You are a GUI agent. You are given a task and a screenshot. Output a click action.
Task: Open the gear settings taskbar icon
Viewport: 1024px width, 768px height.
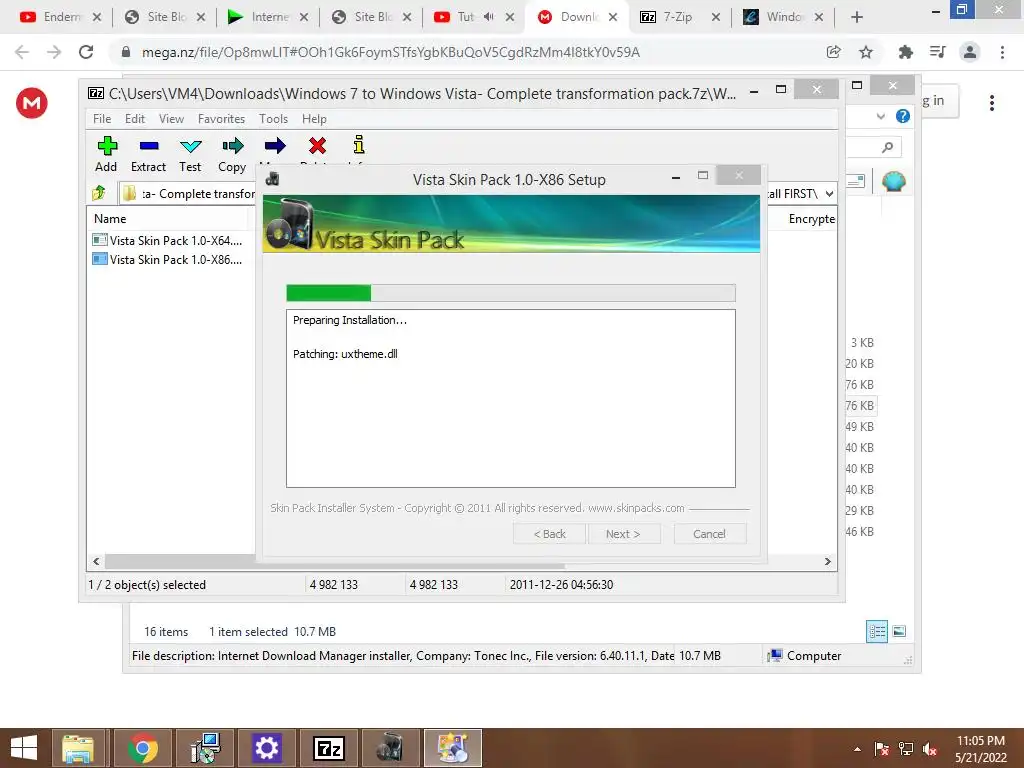(x=266, y=748)
